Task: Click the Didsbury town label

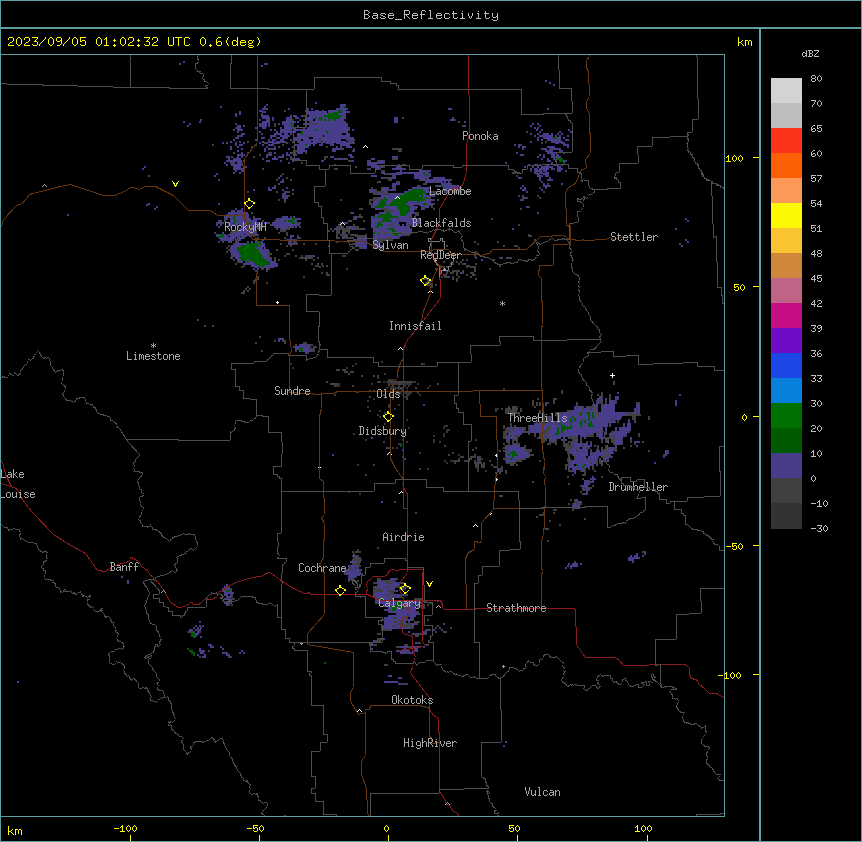Action: pyautogui.click(x=383, y=431)
